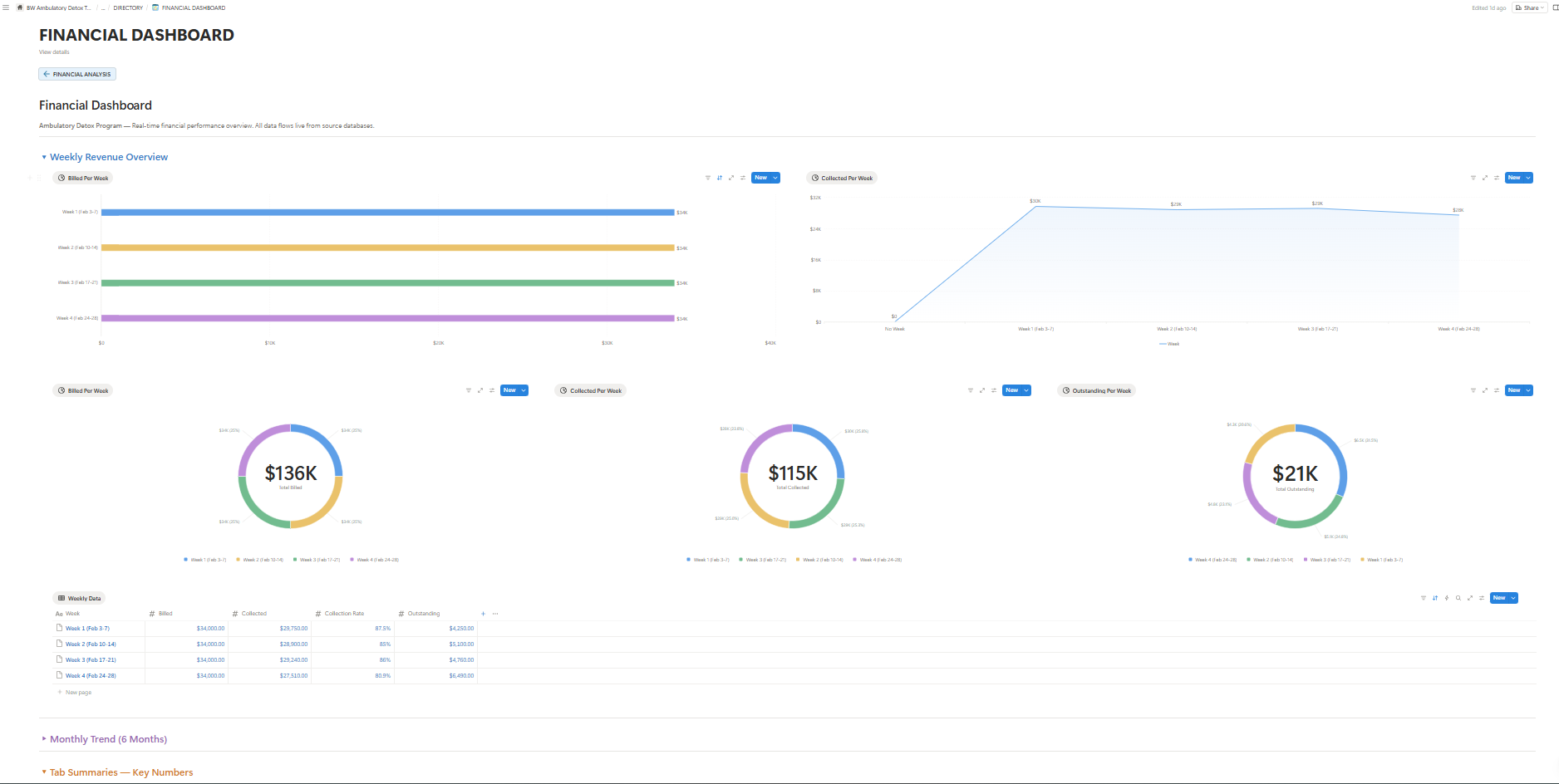Open automations for the Weekly Data table
The width and height of the screenshot is (1559, 784).
click(1446, 597)
